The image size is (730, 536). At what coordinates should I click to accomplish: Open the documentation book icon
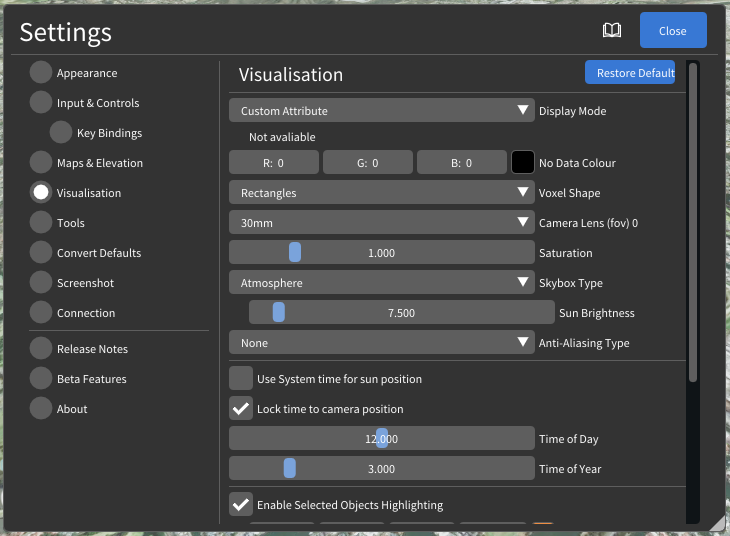[612, 31]
